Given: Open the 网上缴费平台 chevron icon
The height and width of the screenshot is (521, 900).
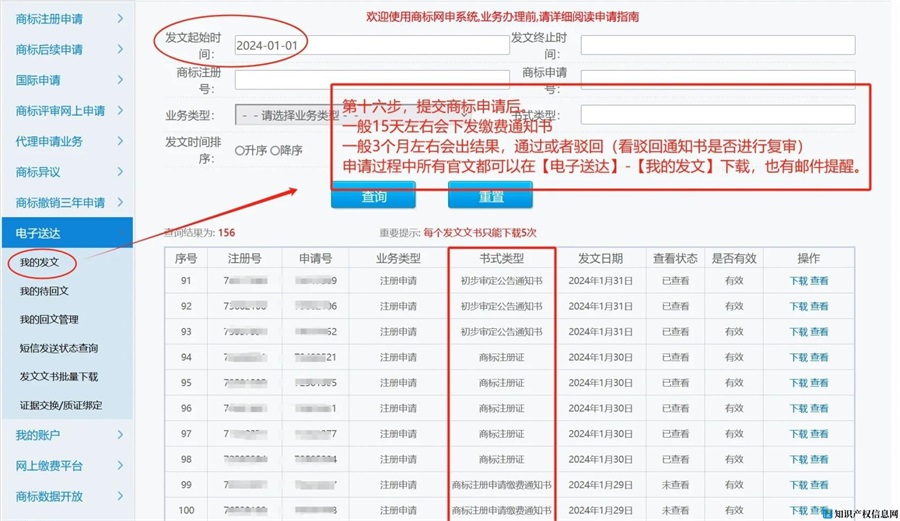Looking at the screenshot, I should pyautogui.click(x=120, y=466).
